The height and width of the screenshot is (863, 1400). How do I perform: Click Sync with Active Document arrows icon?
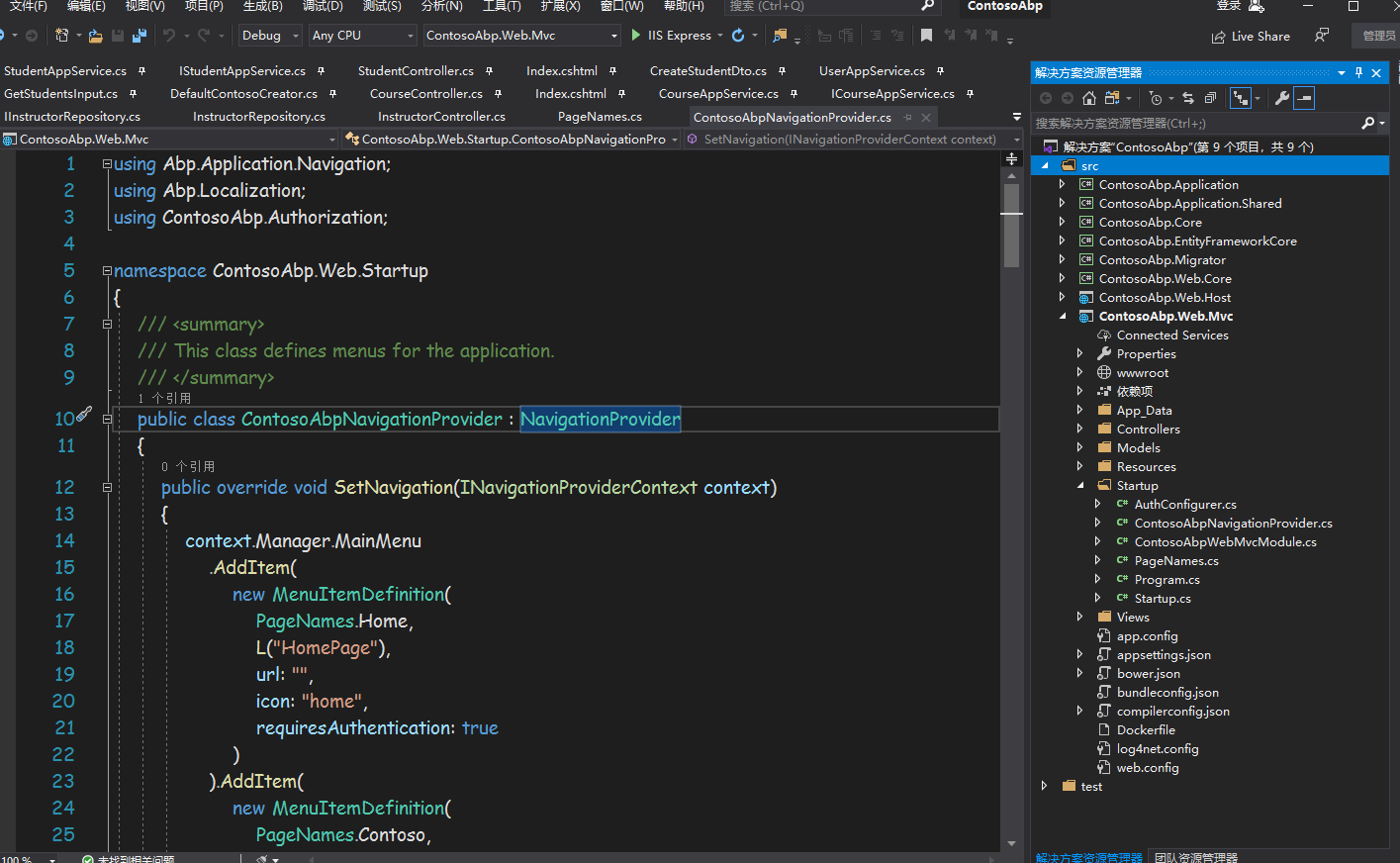[x=1188, y=98]
